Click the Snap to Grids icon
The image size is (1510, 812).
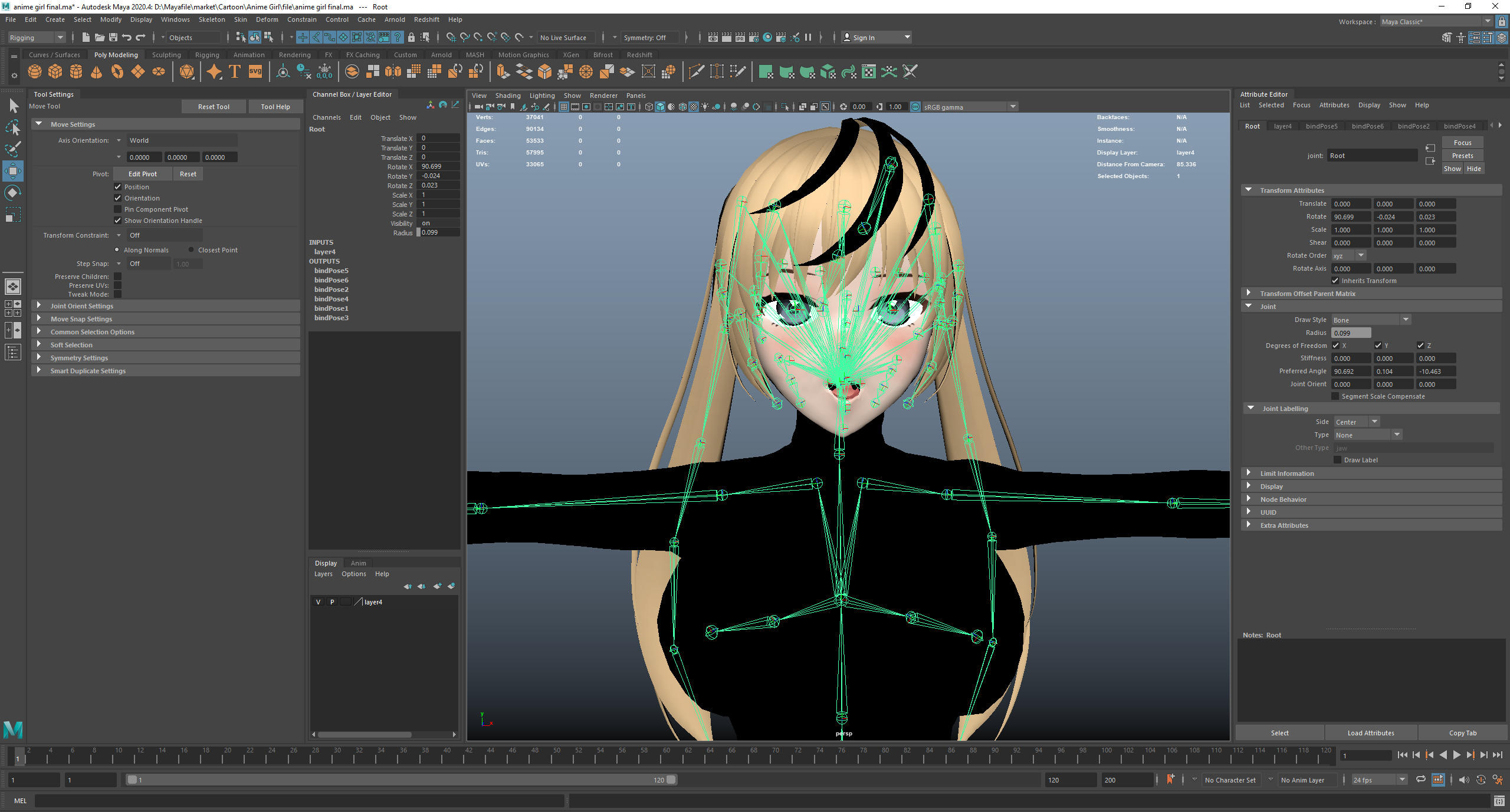451,38
